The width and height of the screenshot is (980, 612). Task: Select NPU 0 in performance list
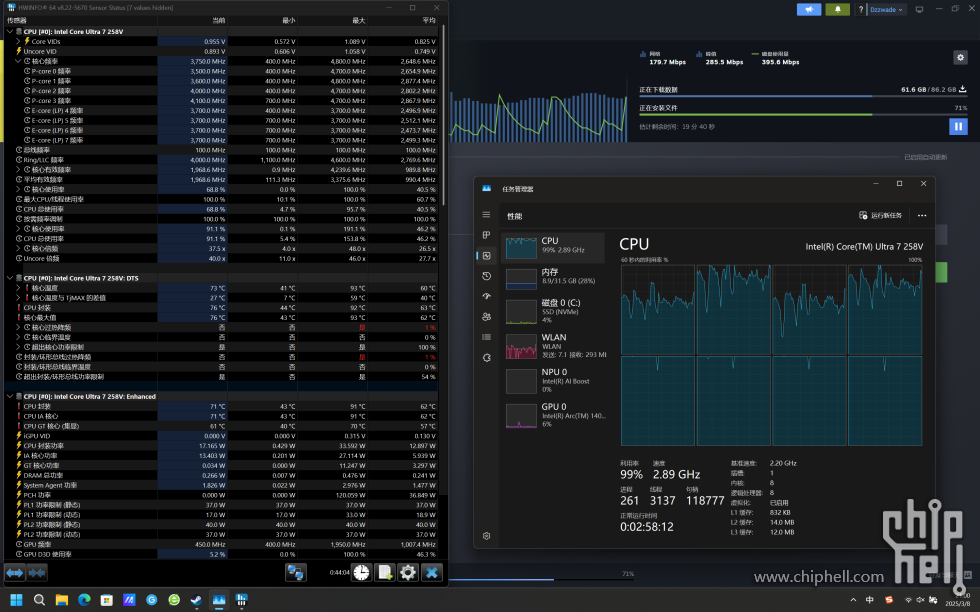[554, 380]
